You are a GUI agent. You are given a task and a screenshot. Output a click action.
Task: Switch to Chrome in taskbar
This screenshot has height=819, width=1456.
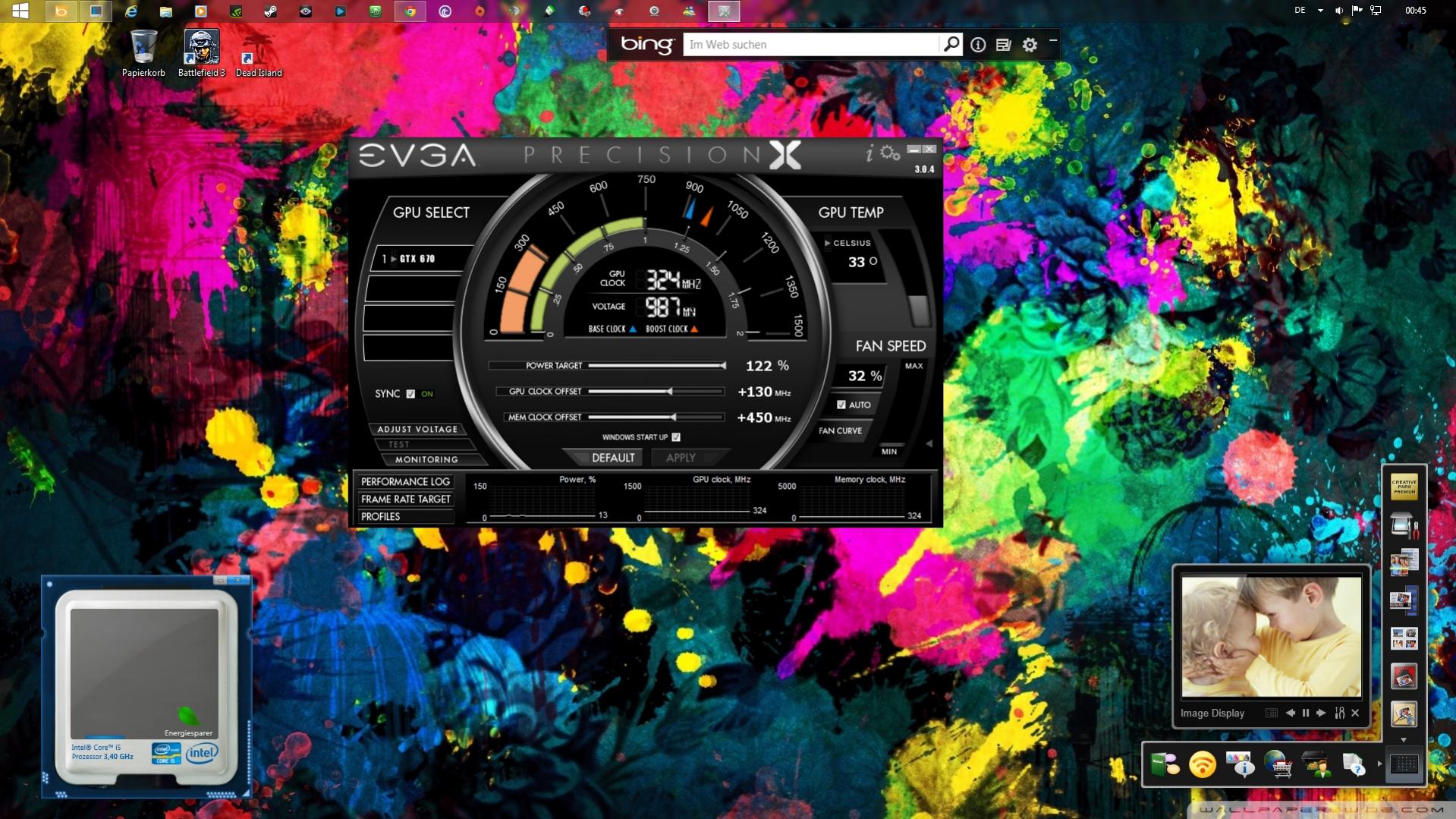[410, 11]
